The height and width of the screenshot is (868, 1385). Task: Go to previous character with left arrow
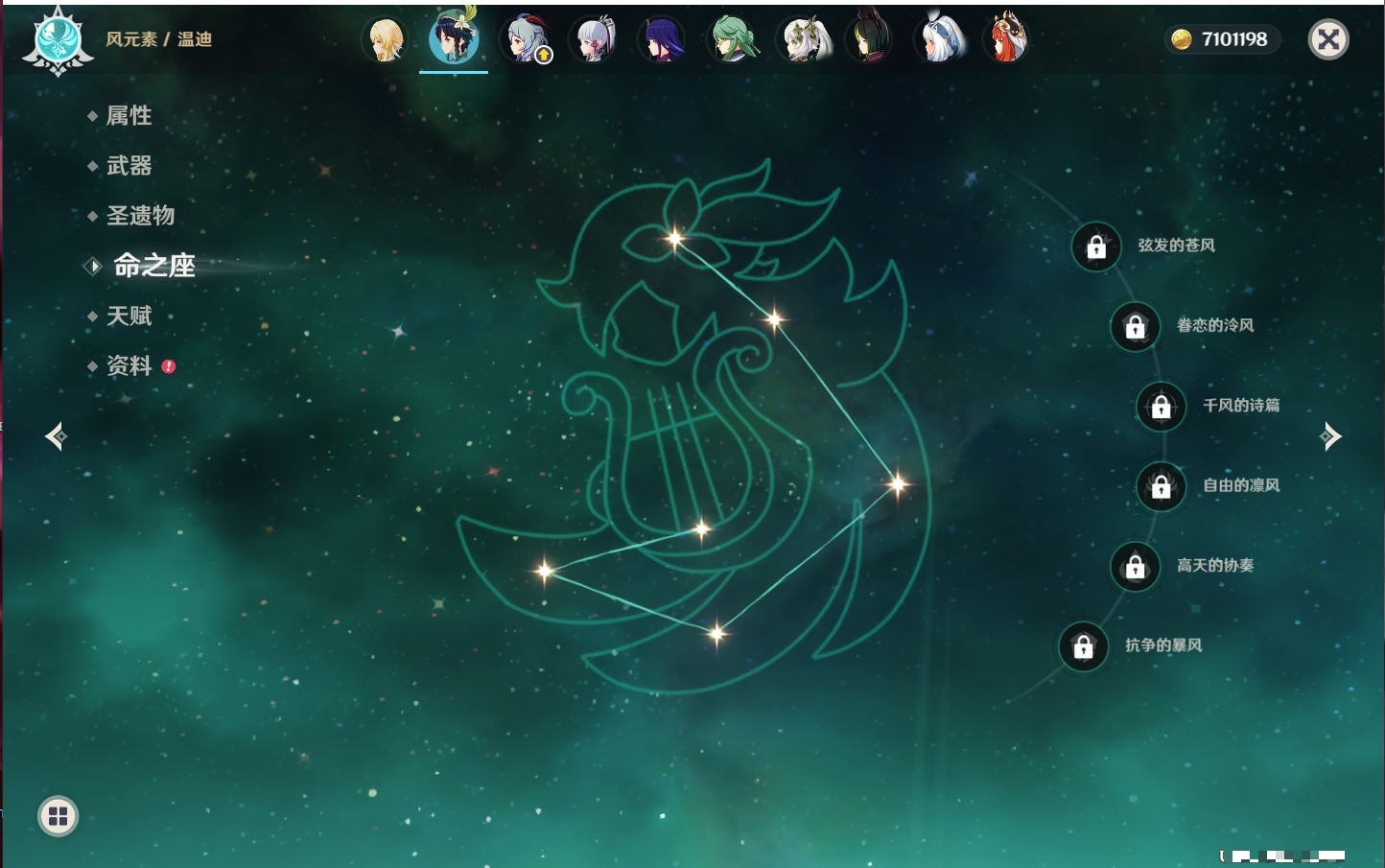coord(56,436)
